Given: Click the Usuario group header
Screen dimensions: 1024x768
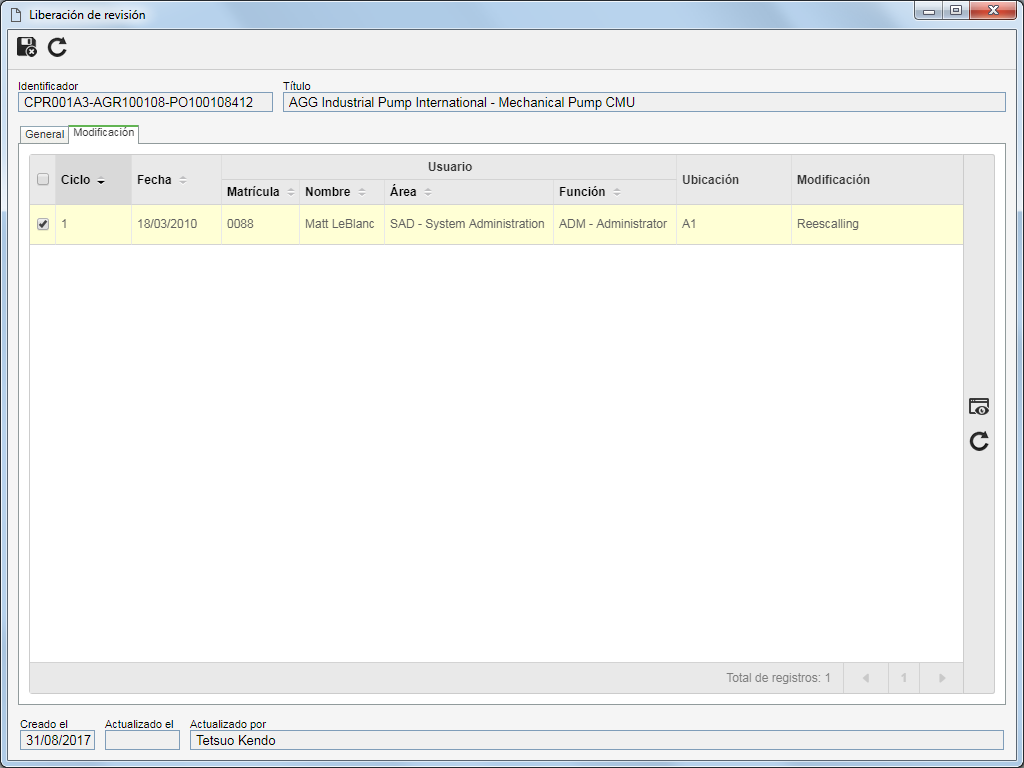Looking at the screenshot, I should coord(449,167).
